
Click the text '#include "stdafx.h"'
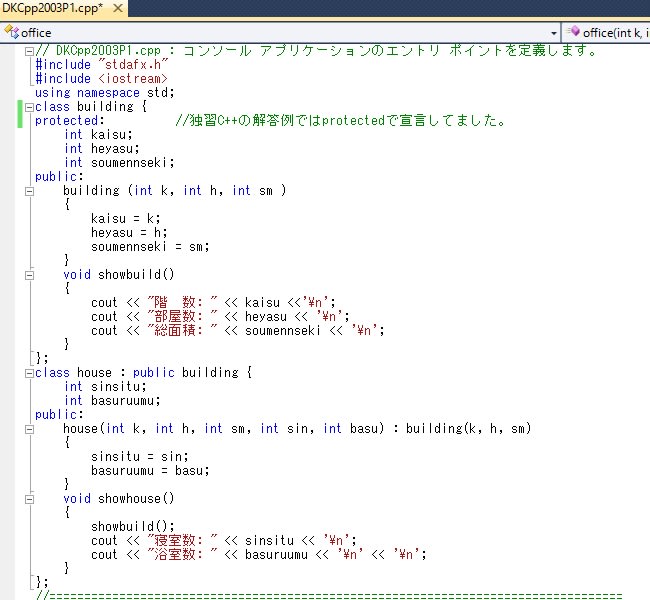click(102, 65)
